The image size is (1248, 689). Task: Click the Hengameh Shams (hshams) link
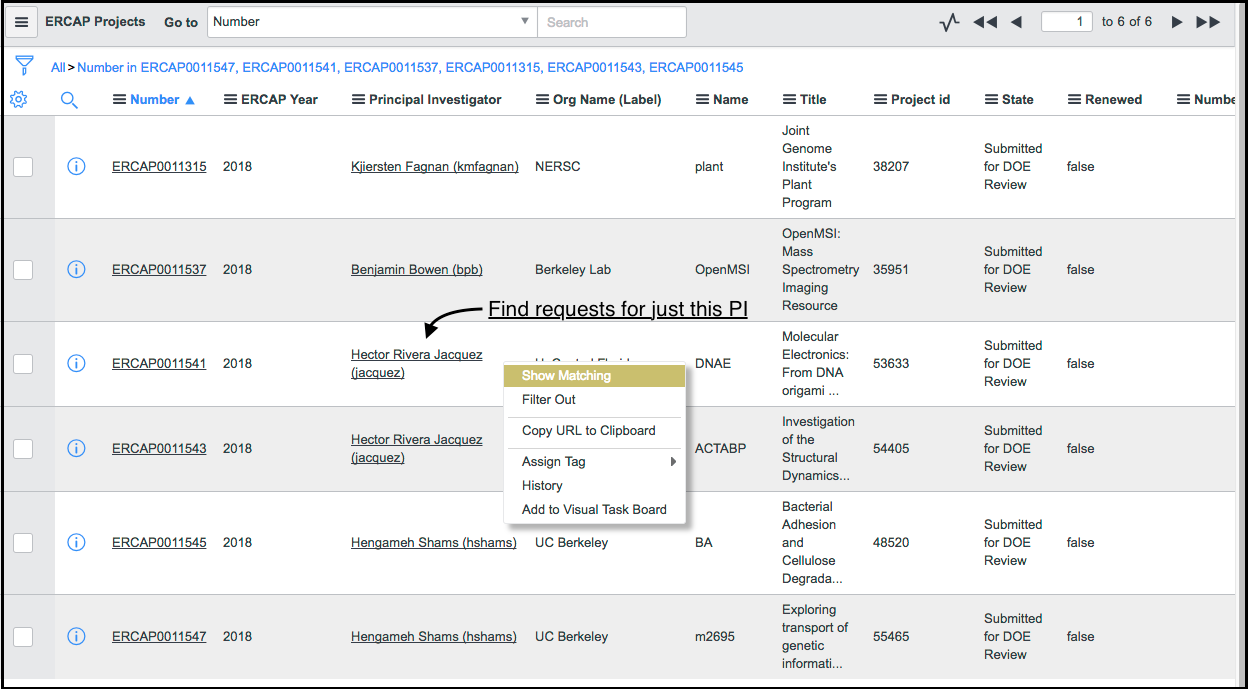click(x=433, y=542)
